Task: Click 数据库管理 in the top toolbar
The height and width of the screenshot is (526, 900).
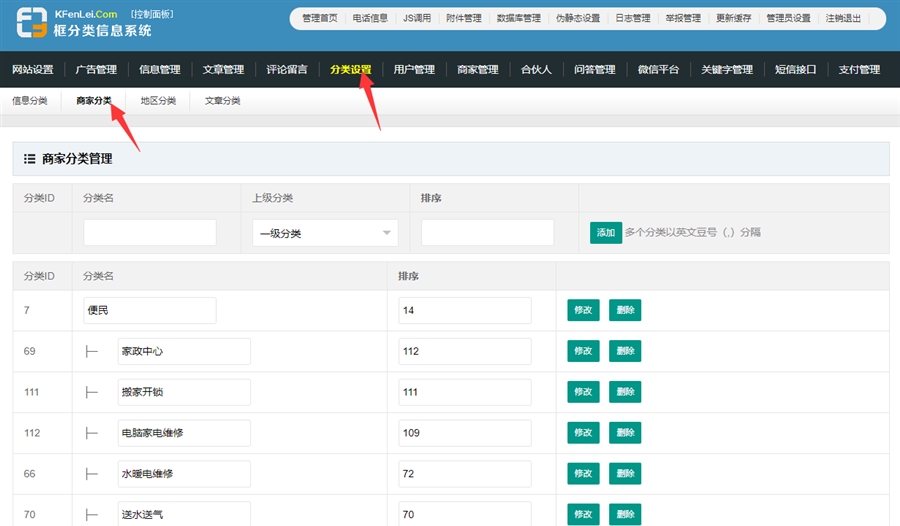Action: click(x=518, y=18)
